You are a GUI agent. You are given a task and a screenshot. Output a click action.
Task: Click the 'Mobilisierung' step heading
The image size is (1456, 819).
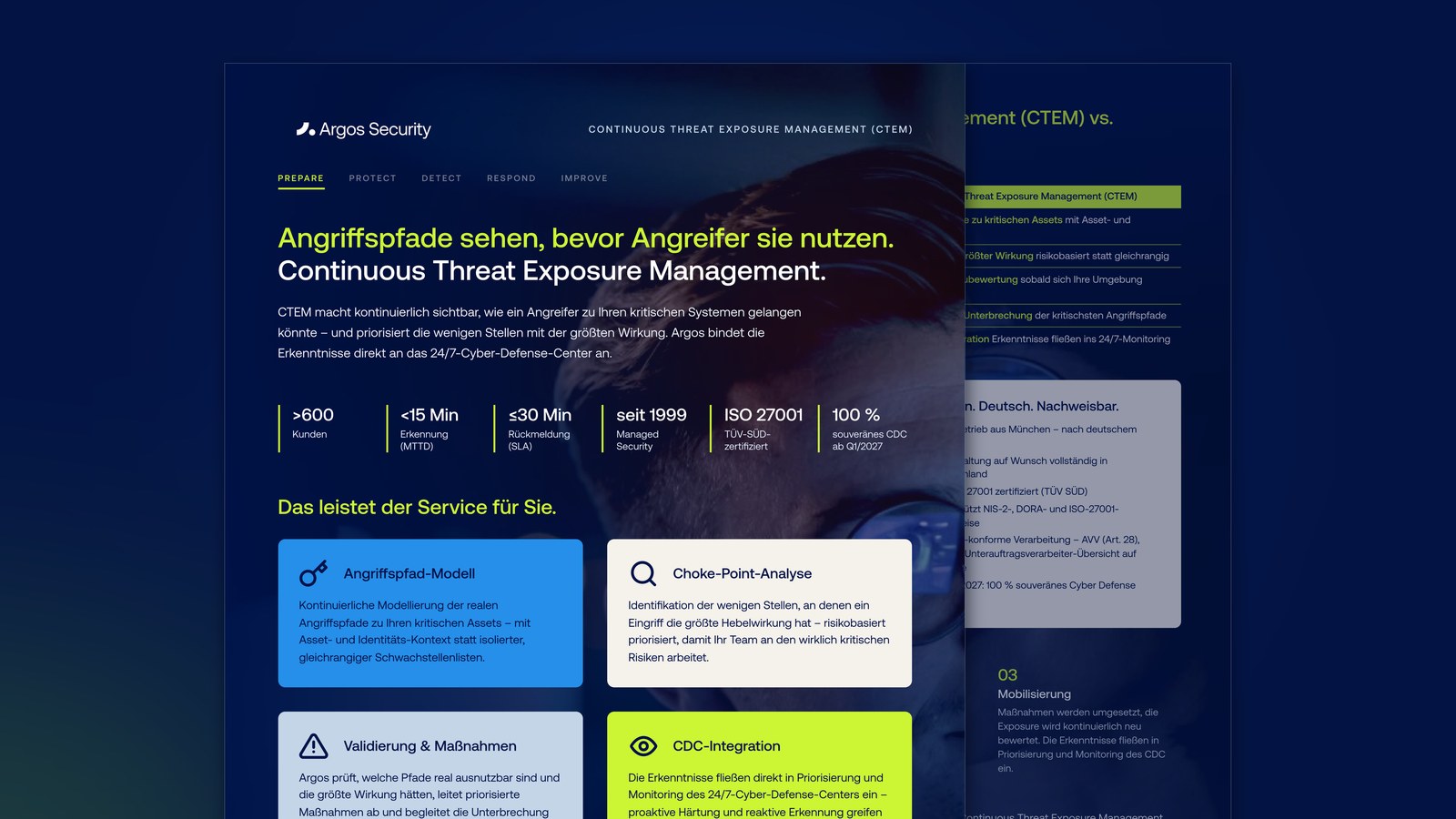(1035, 694)
